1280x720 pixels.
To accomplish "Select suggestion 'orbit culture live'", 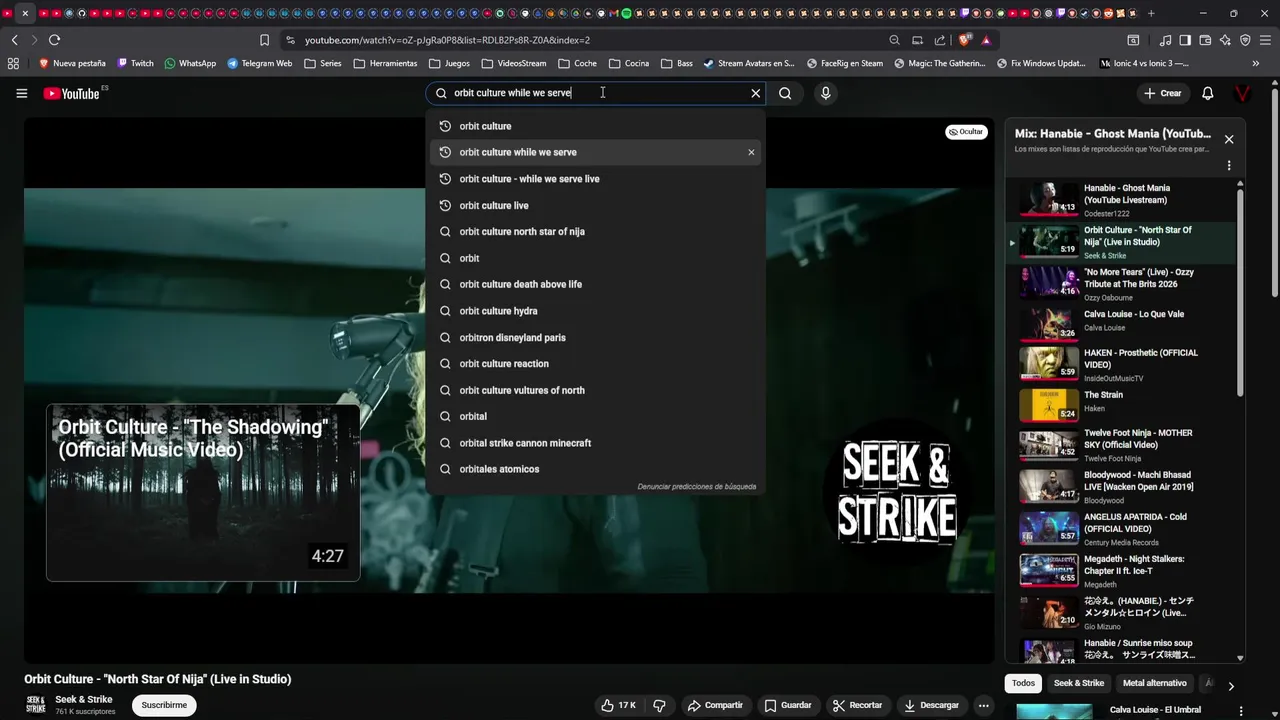I will point(596,205).
